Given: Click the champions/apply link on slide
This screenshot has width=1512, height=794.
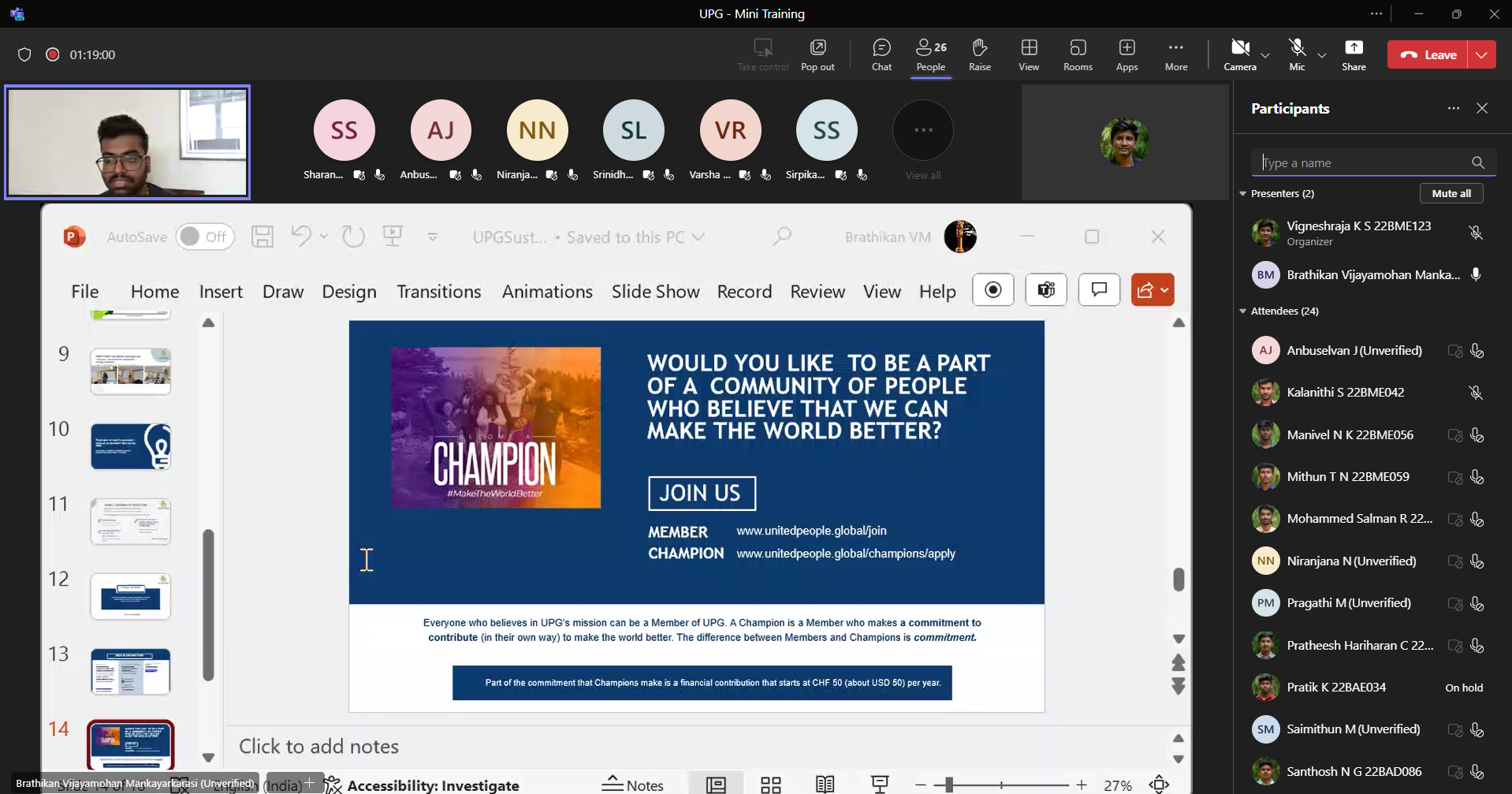Looking at the screenshot, I should click(x=846, y=554).
